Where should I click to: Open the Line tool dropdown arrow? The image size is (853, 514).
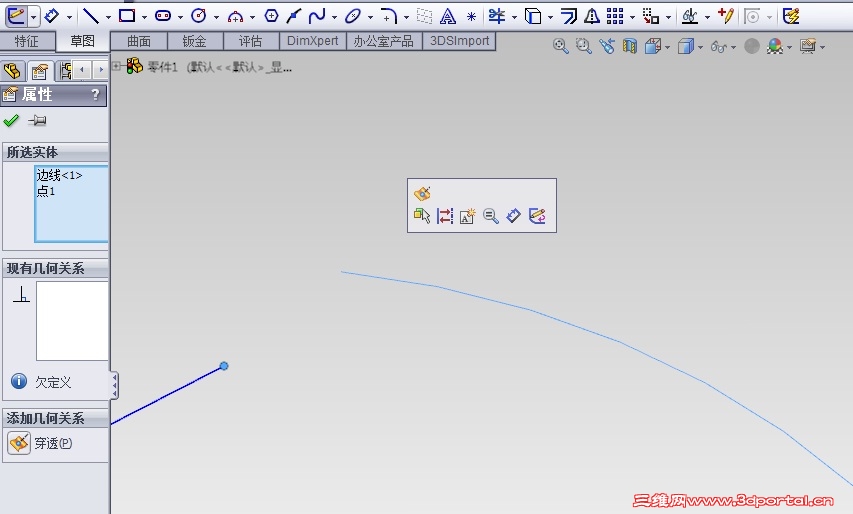(x=108, y=17)
